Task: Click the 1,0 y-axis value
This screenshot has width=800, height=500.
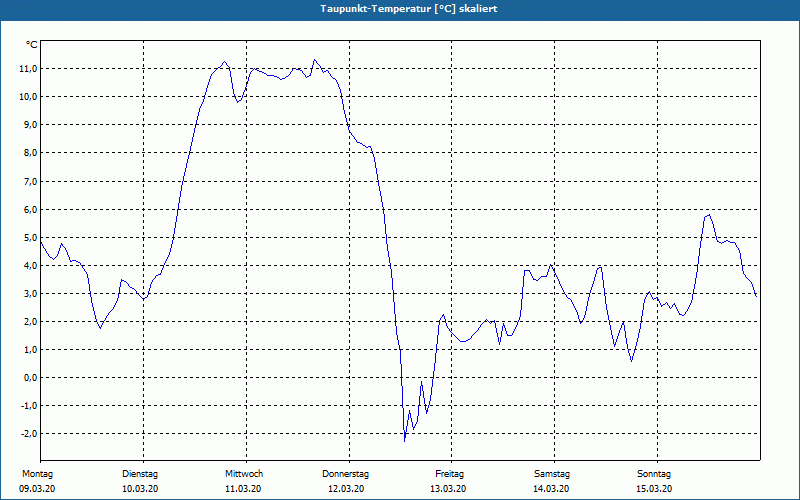Action: click(30, 350)
